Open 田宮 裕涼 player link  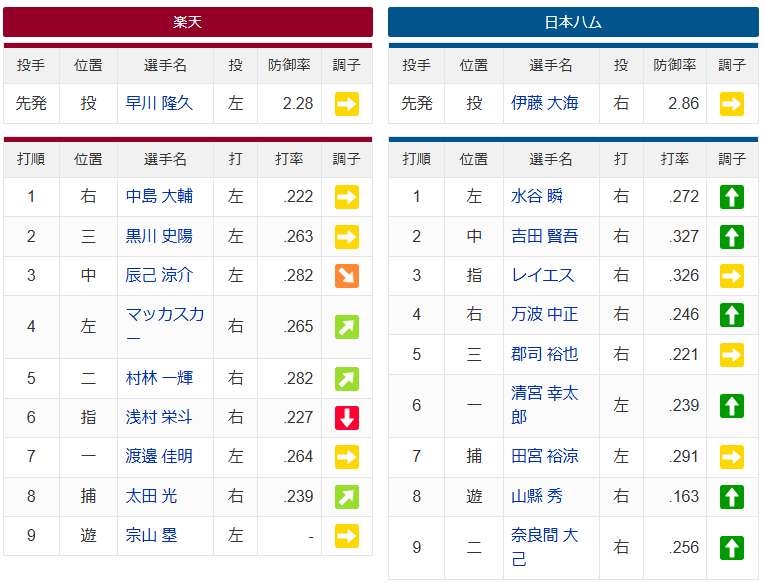(545, 456)
